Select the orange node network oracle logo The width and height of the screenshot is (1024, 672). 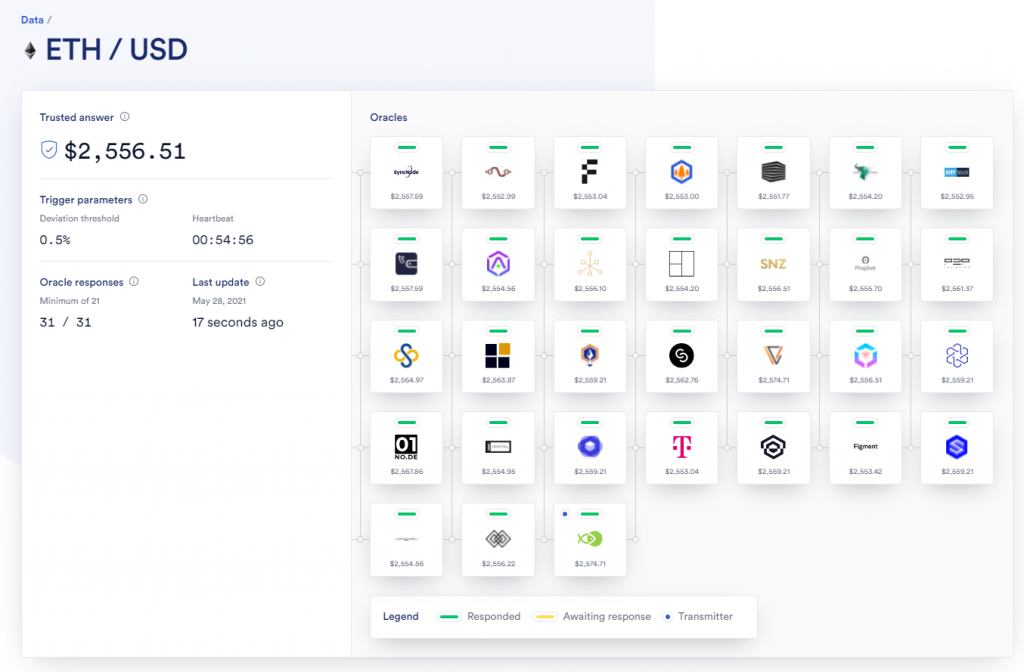tap(590, 264)
